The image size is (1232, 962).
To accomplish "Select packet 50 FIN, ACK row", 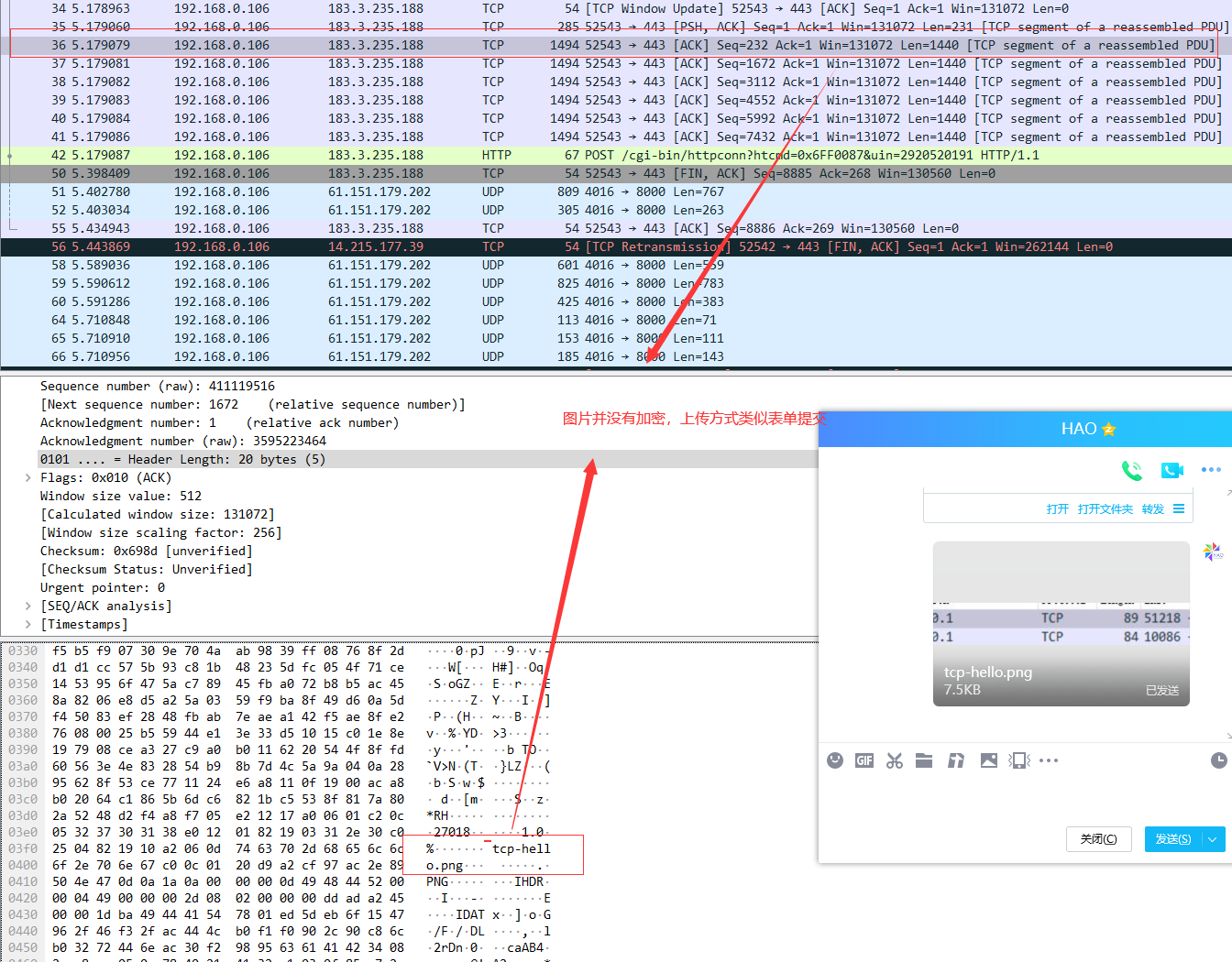I will [616, 173].
